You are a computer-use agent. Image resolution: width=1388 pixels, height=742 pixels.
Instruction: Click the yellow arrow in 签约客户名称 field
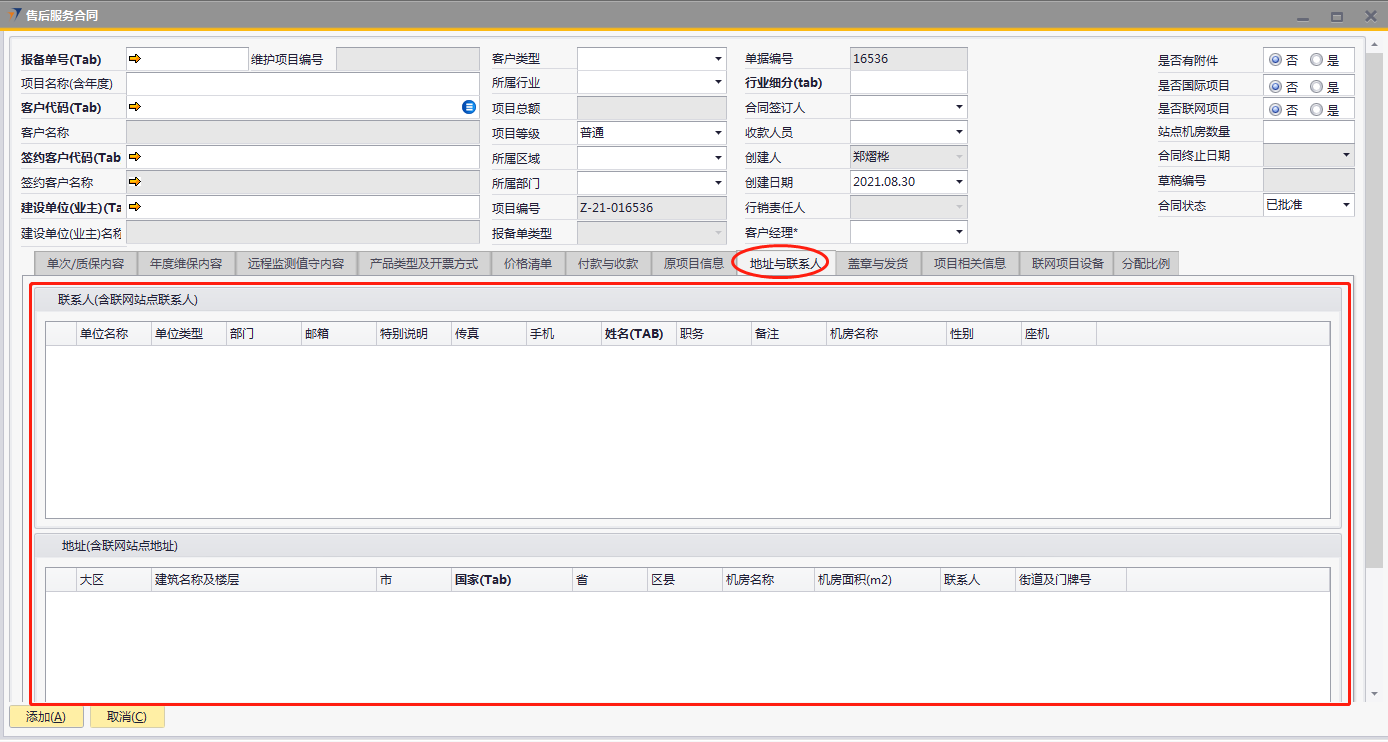click(x=135, y=182)
